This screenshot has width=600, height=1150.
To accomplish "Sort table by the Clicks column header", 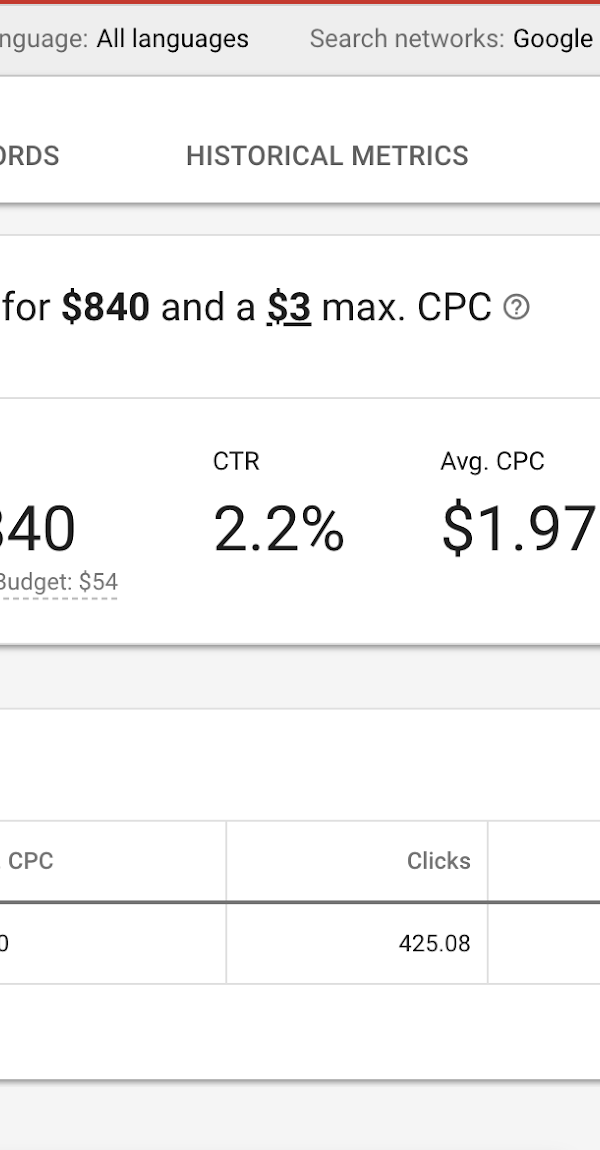I will click(439, 860).
